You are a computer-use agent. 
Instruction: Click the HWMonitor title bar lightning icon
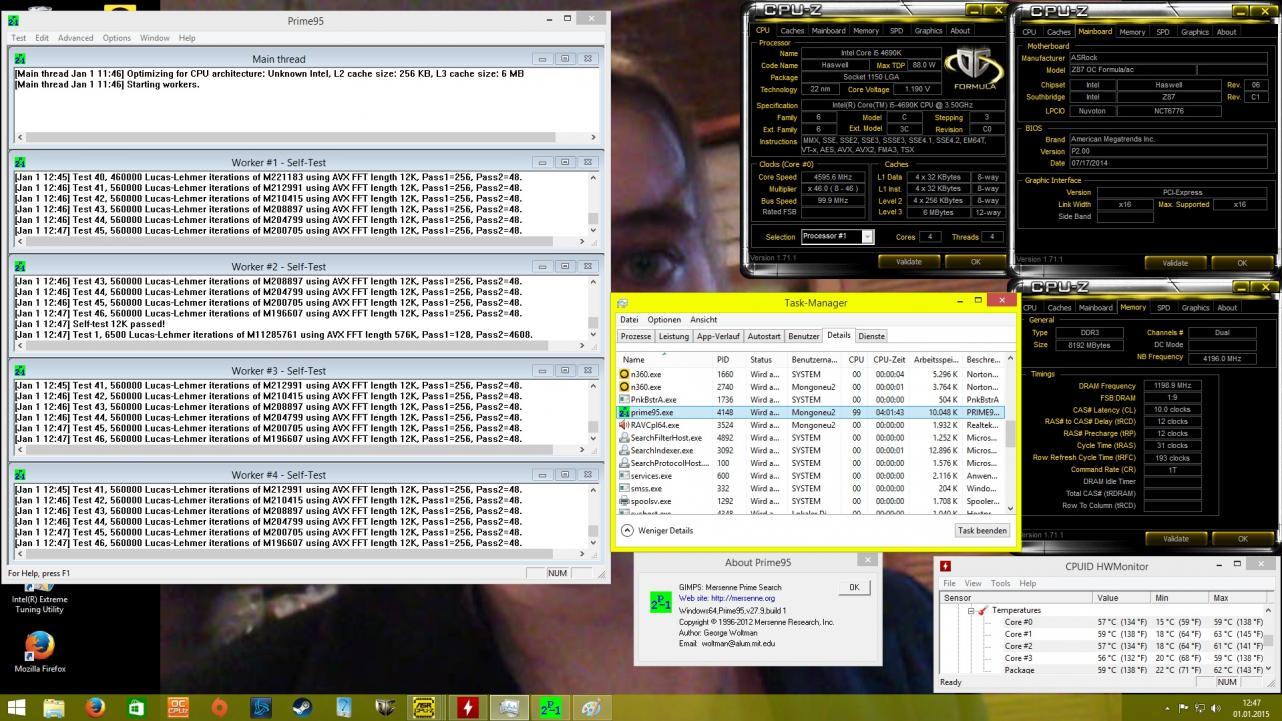(x=946, y=566)
